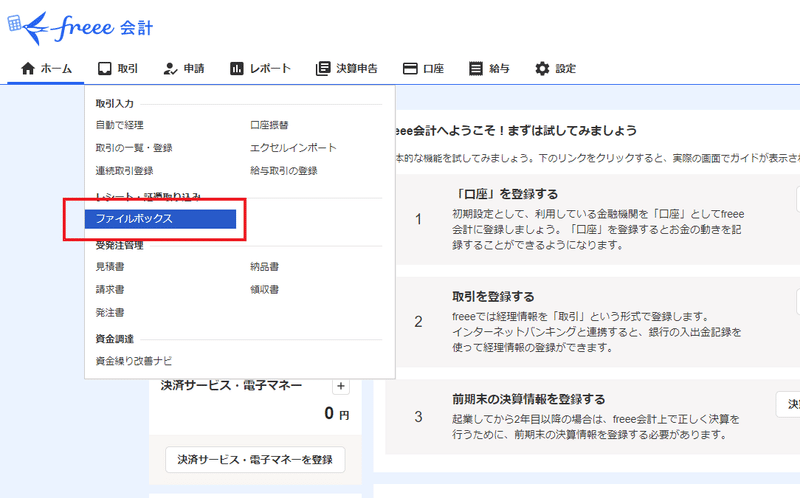Open 請求書 under 受発注管理
800x498 pixels.
[110, 290]
